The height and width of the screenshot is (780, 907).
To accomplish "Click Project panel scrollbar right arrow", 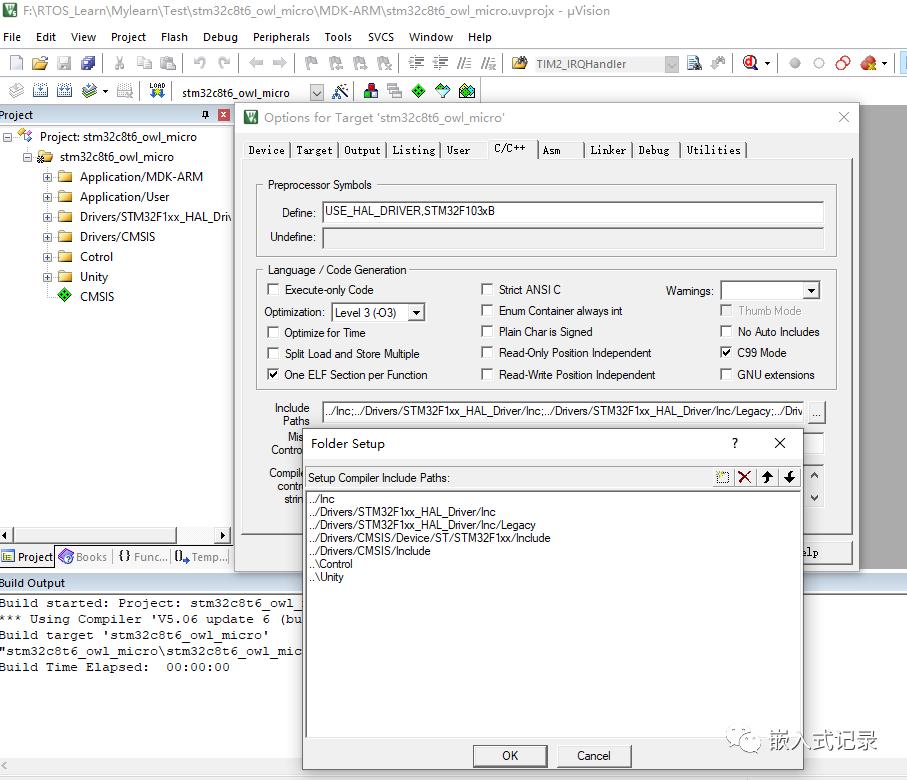I will 223,536.
